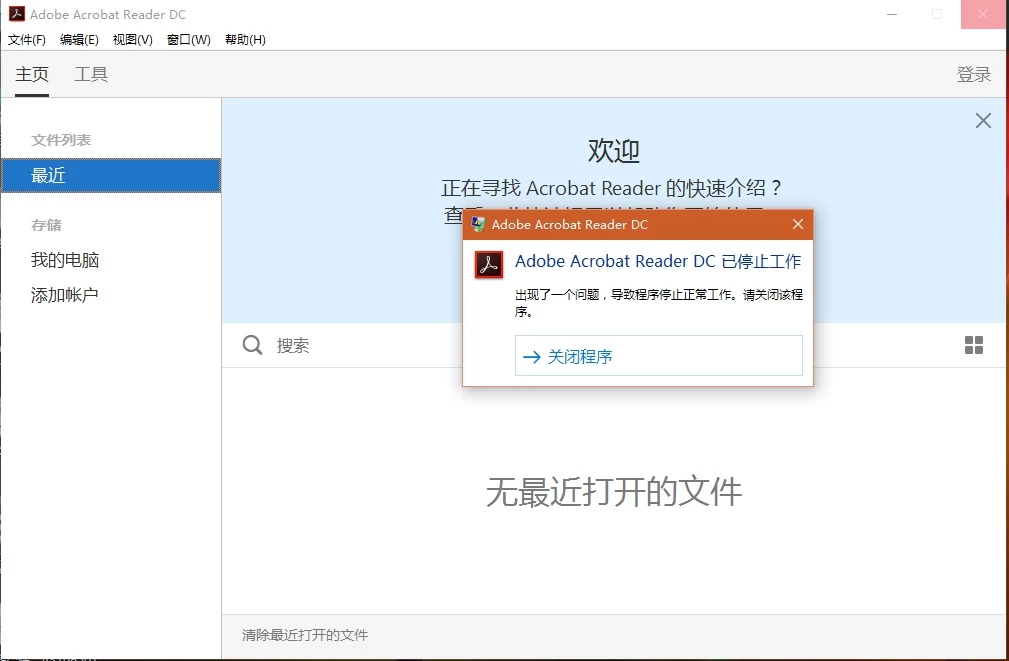Screen dimensions: 1009x661
Task: Switch to grid view with the four-squares icon
Action: [x=974, y=345]
